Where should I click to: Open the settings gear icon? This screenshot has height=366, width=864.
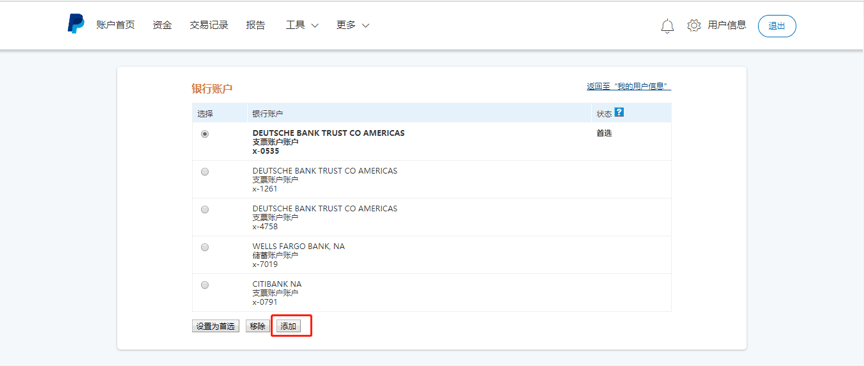click(x=694, y=25)
